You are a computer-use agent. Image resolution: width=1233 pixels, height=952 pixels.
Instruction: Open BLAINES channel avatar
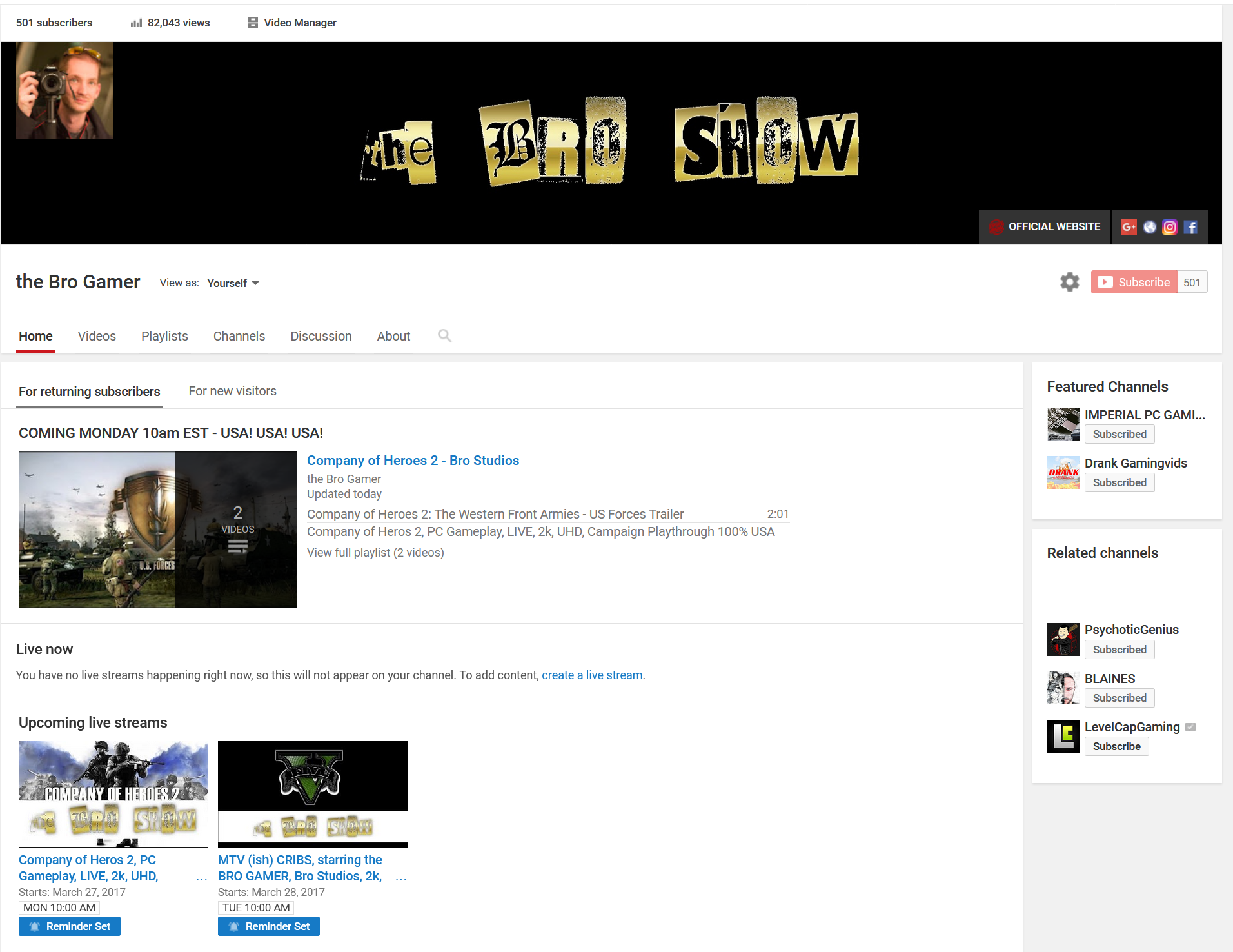point(1063,688)
